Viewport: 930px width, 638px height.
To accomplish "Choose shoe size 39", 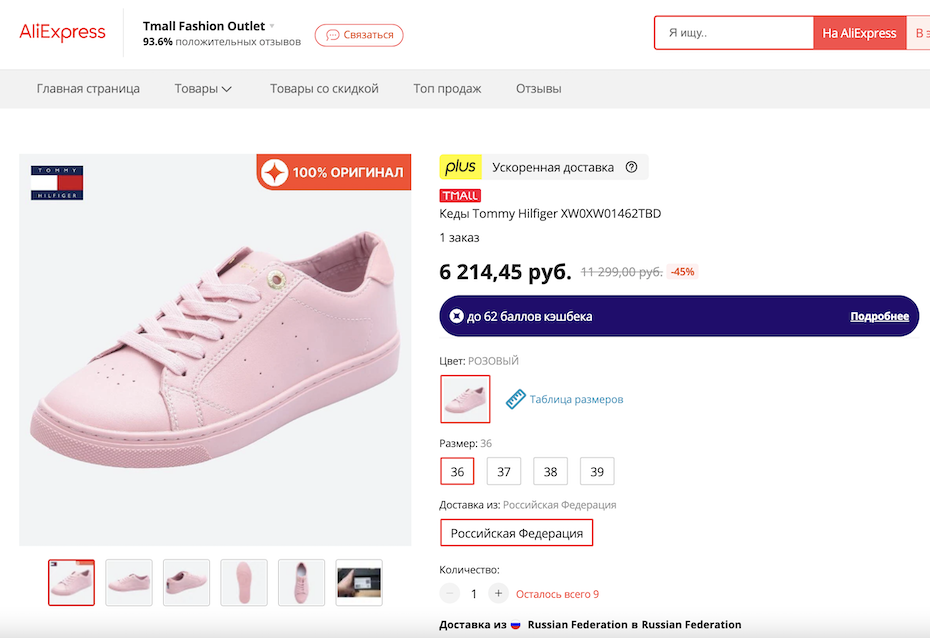I will click(597, 471).
